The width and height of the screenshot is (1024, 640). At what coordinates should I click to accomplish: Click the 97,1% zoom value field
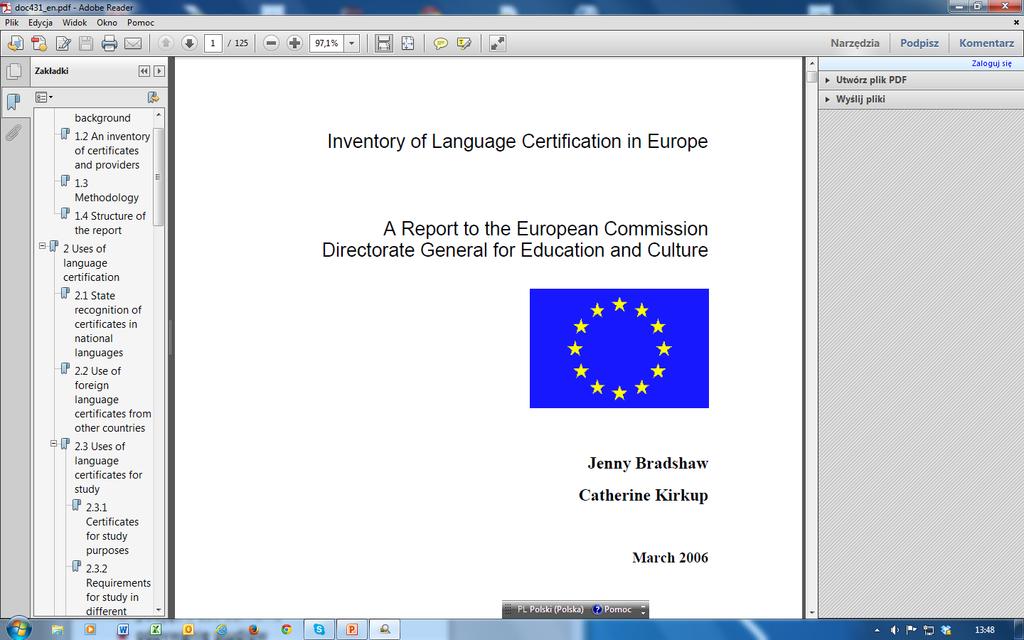pyautogui.click(x=327, y=43)
